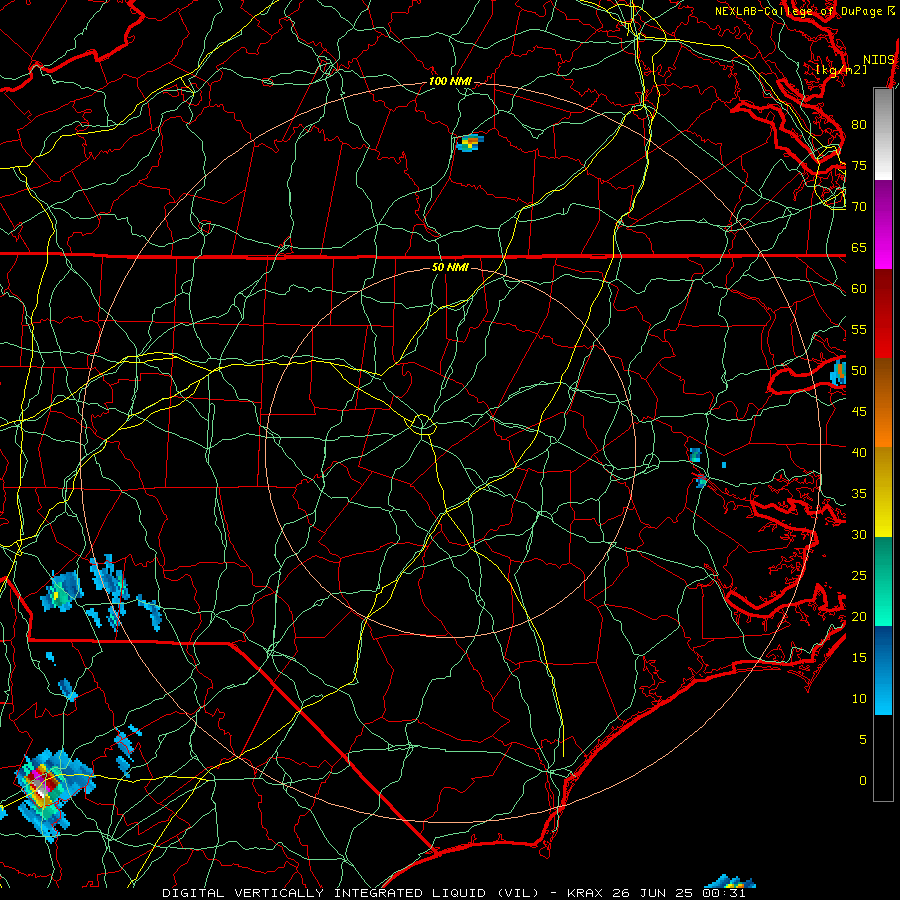Select the 75 value on the color scale

(x=859, y=165)
